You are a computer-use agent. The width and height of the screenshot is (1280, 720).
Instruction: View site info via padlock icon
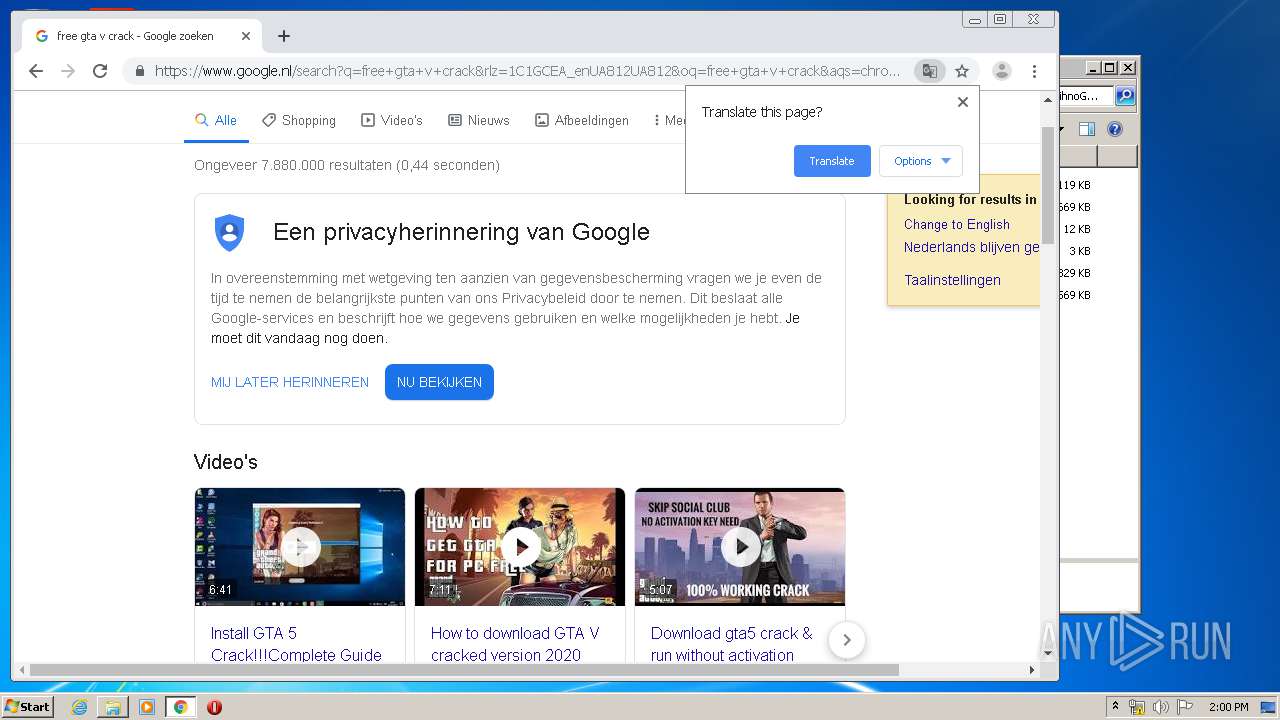click(x=139, y=71)
